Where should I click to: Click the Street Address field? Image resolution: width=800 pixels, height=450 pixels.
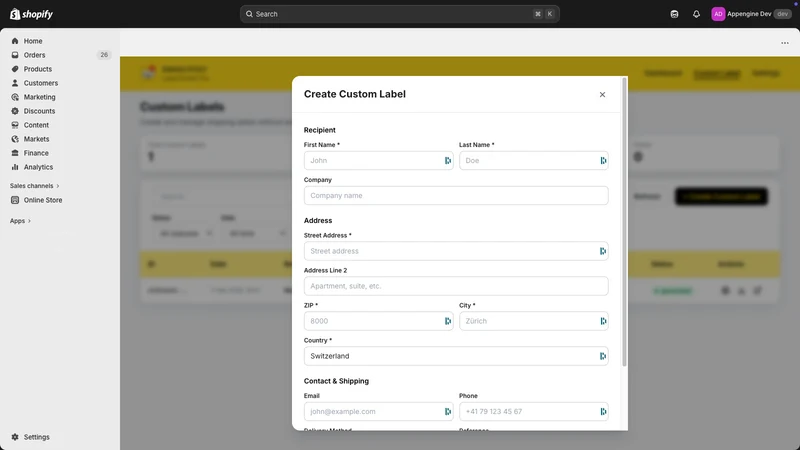click(456, 251)
